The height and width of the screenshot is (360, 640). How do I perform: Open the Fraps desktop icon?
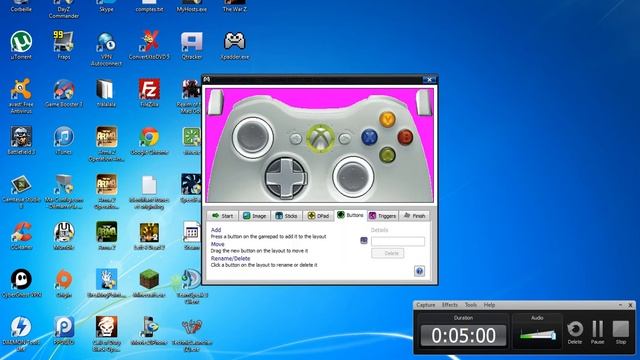[64, 45]
